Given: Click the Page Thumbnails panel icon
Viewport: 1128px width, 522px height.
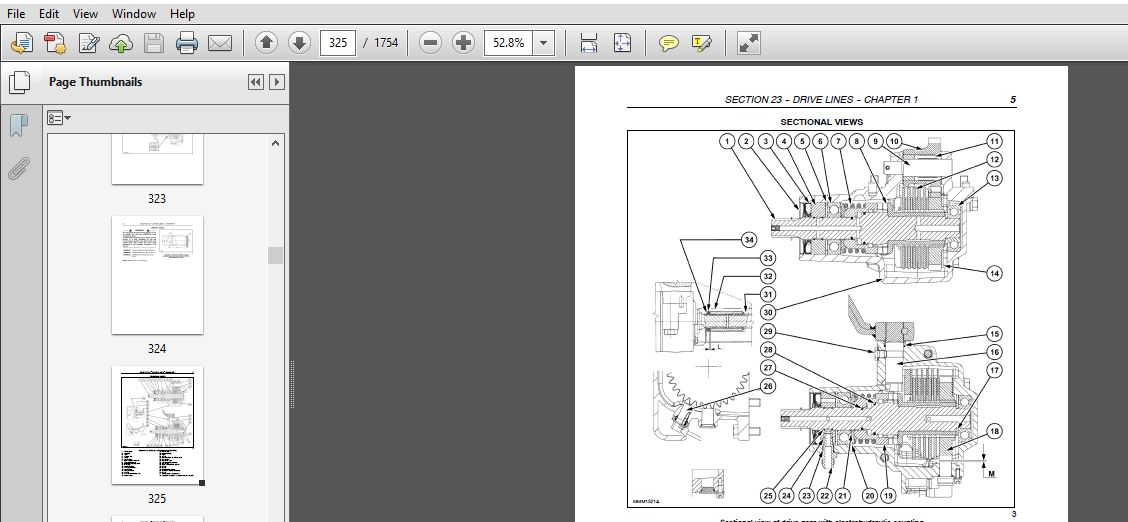Looking at the screenshot, I should (x=19, y=82).
